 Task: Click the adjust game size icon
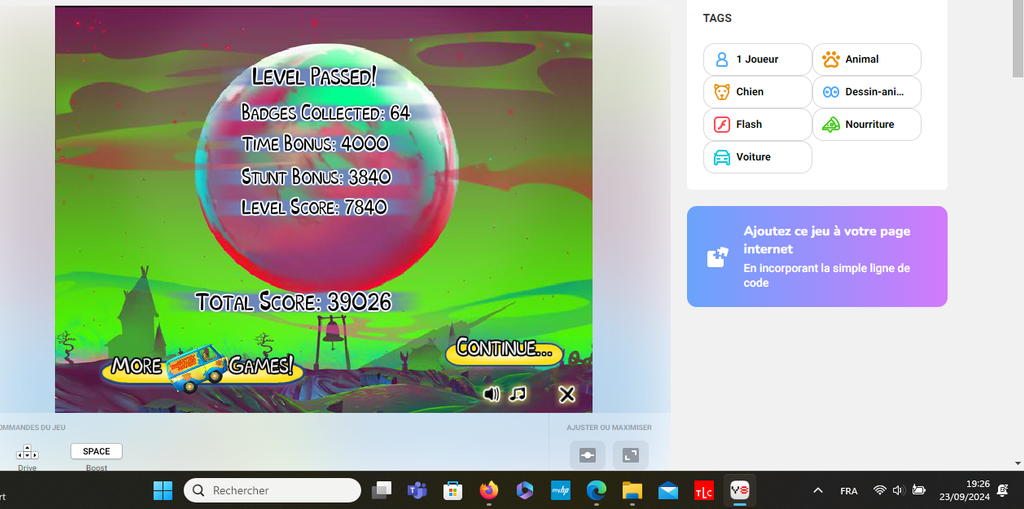tap(587, 455)
